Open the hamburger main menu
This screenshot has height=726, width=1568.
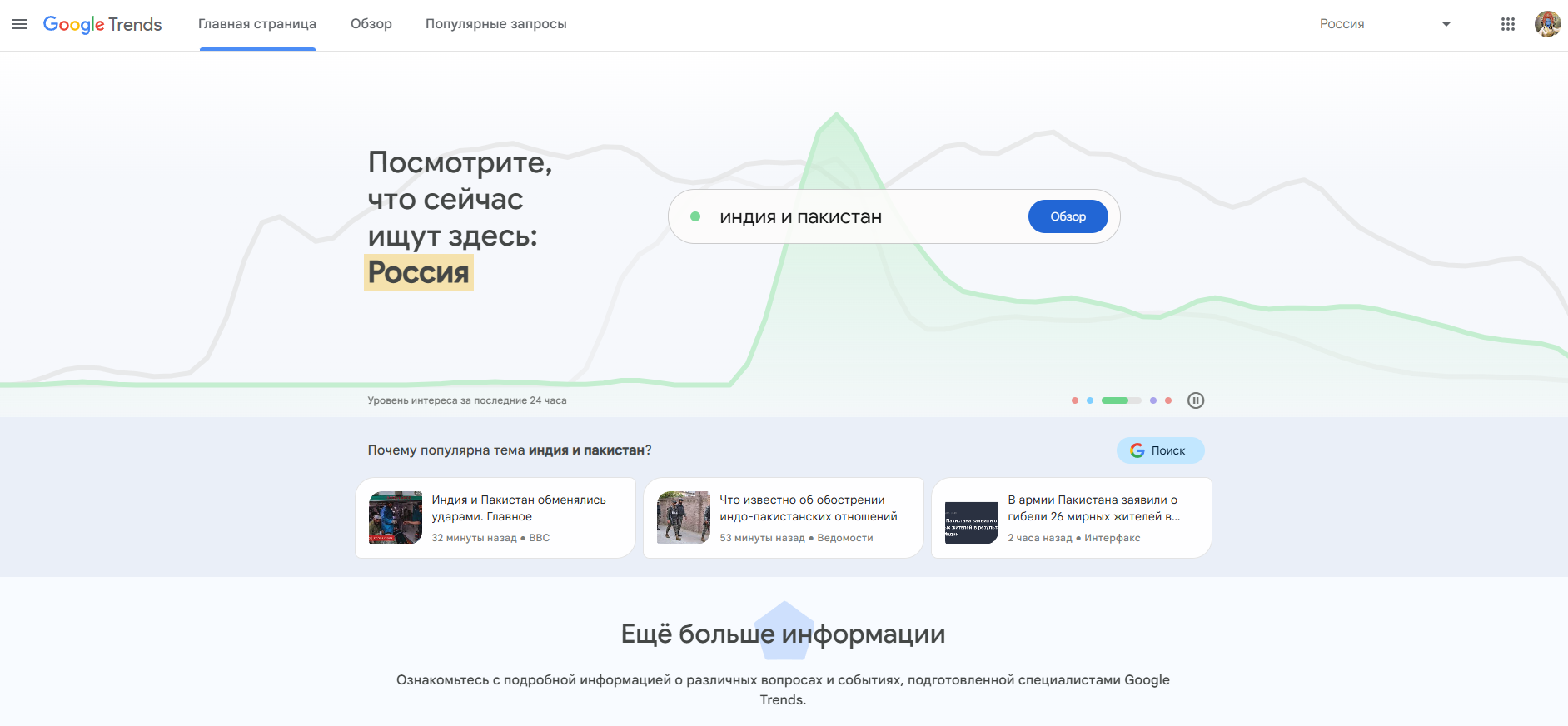coord(20,24)
